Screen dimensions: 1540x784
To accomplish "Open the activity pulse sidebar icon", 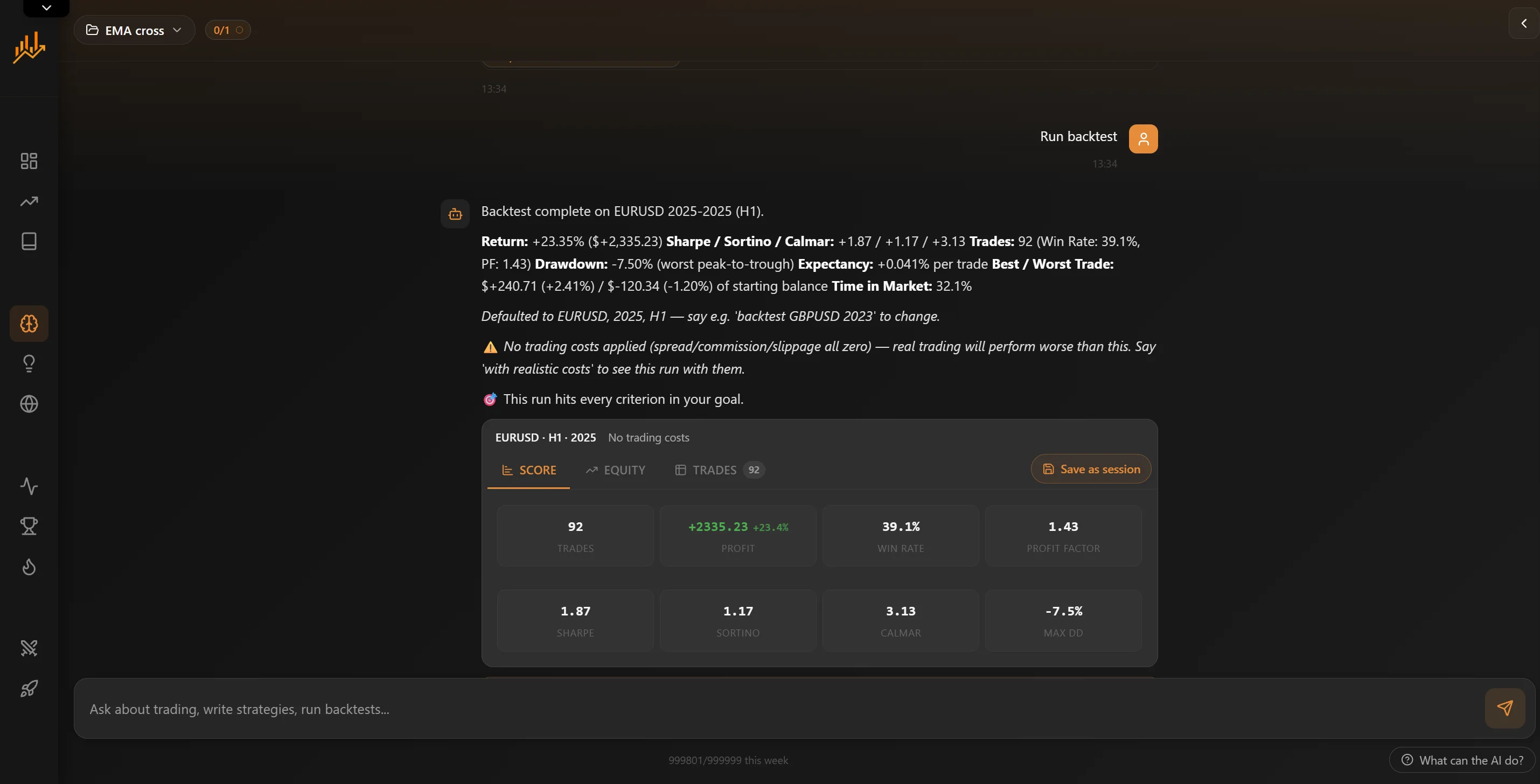I will click(29, 486).
